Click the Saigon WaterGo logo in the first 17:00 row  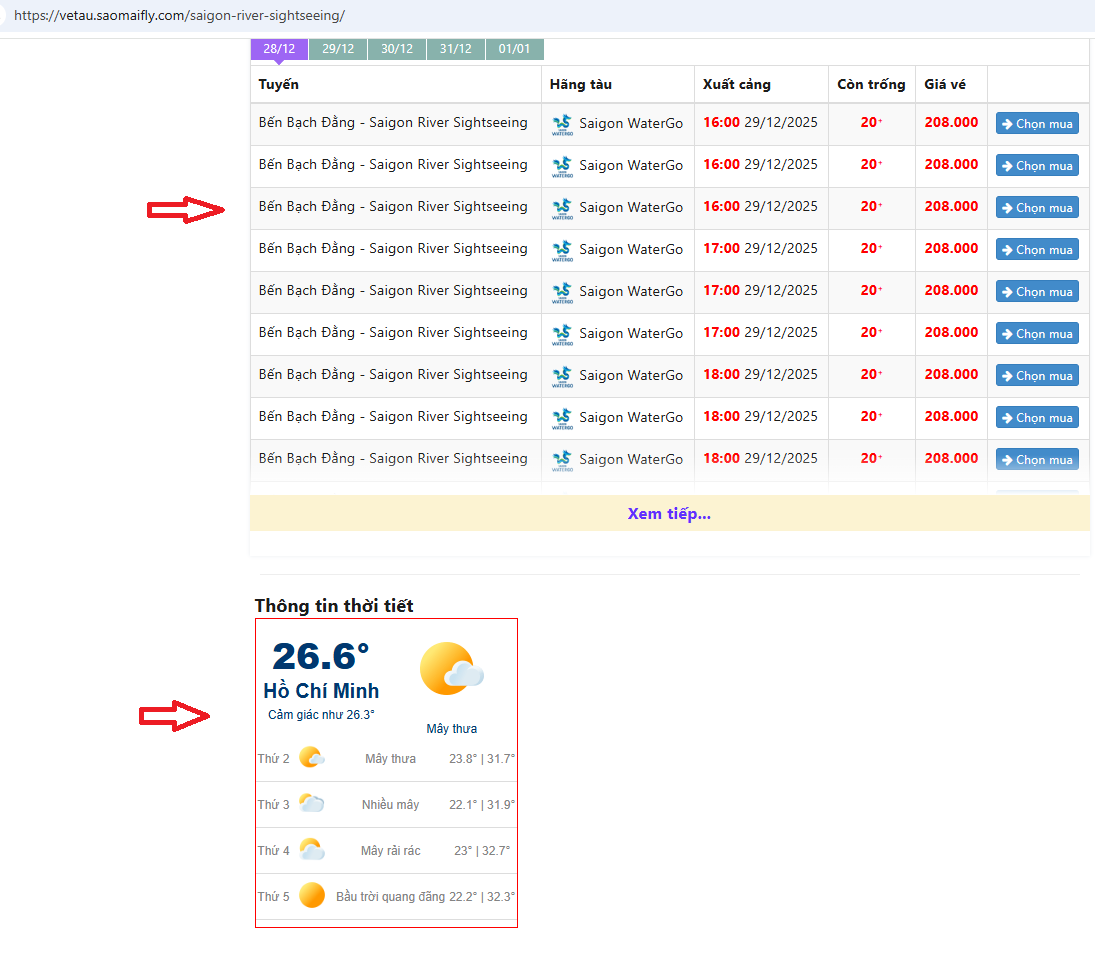coord(562,250)
